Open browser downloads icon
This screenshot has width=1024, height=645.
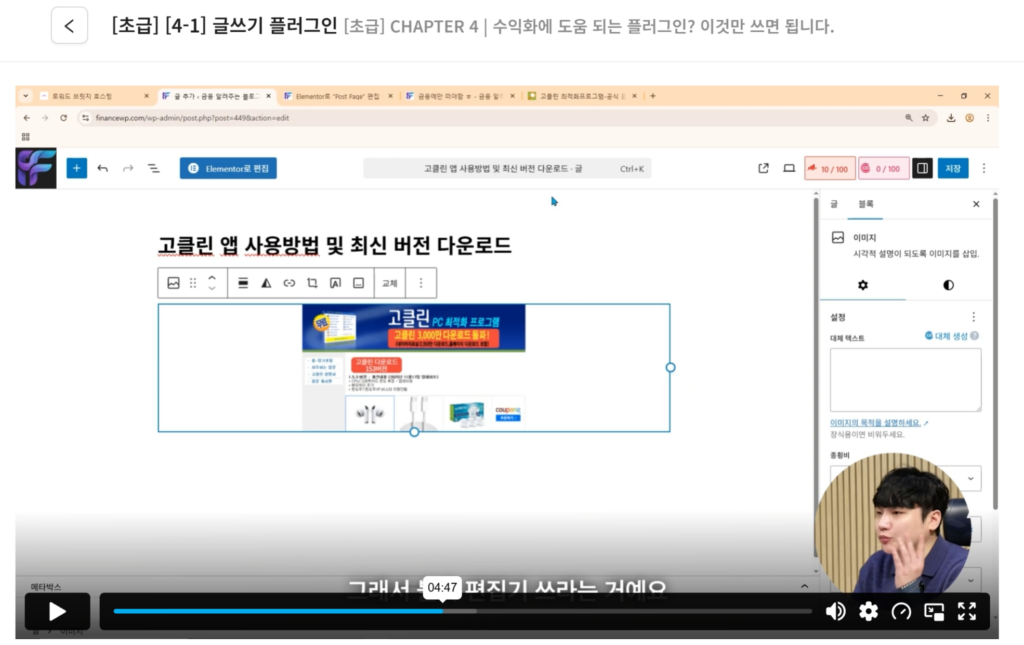tap(951, 118)
